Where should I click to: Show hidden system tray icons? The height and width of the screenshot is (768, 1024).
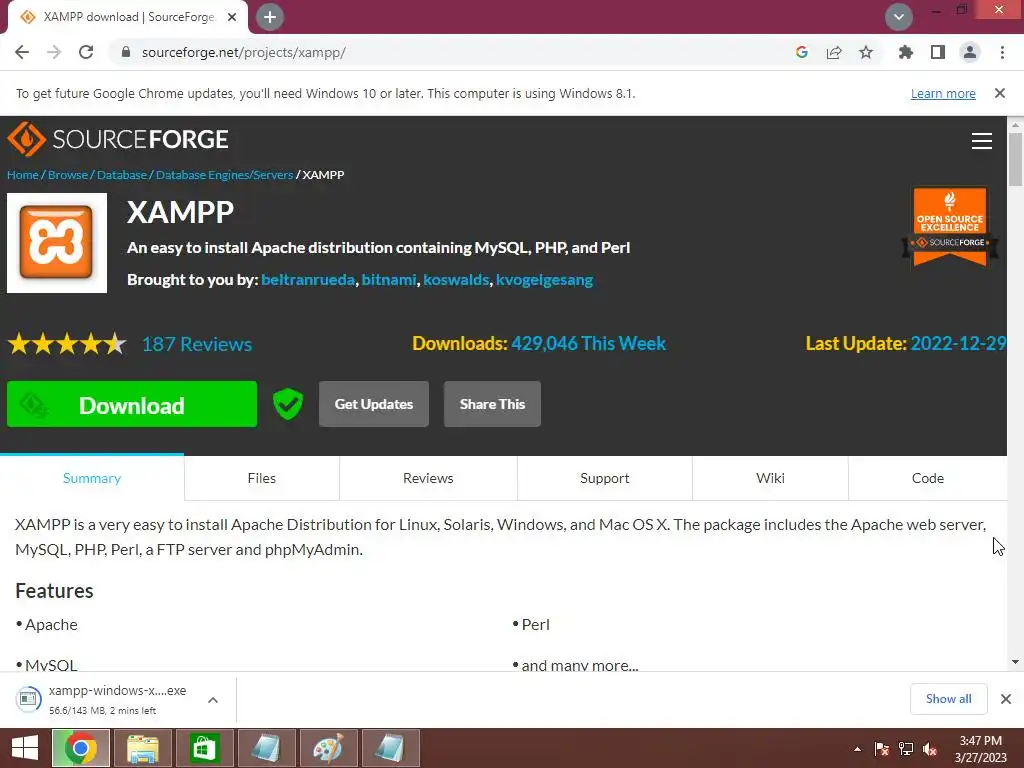[857, 749]
